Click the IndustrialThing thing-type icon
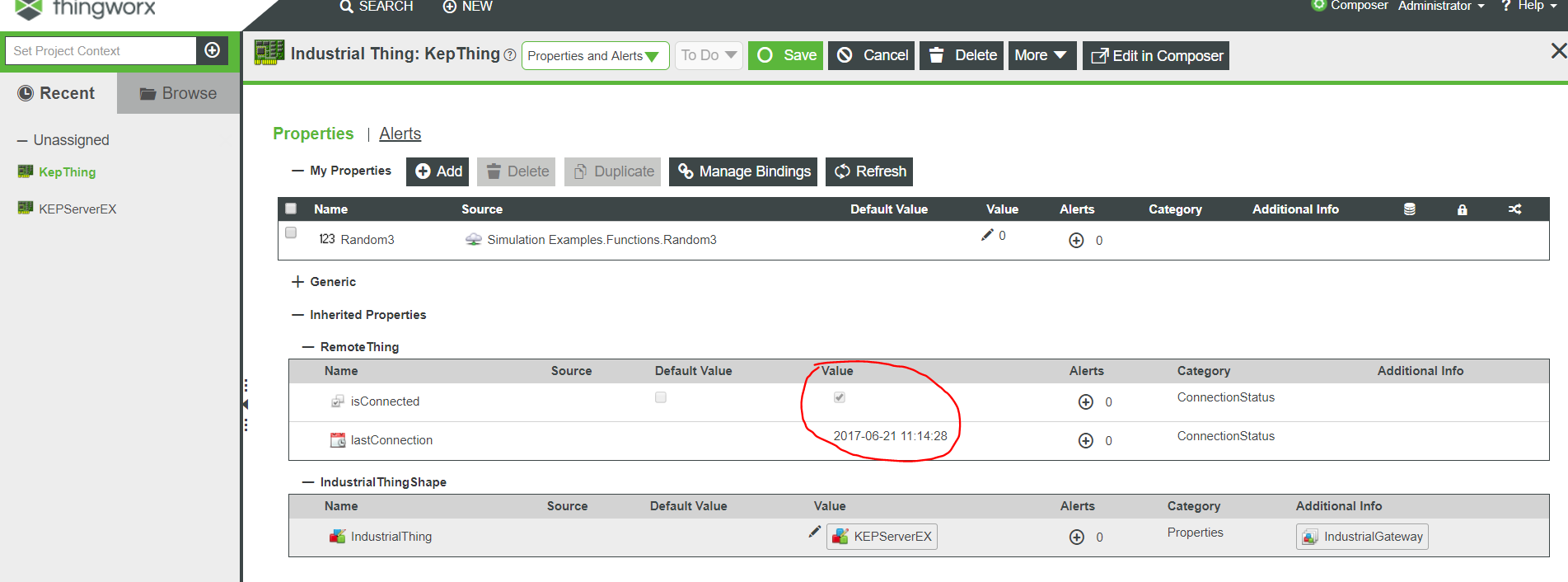Viewport: 1568px width, 582px height. click(x=338, y=537)
